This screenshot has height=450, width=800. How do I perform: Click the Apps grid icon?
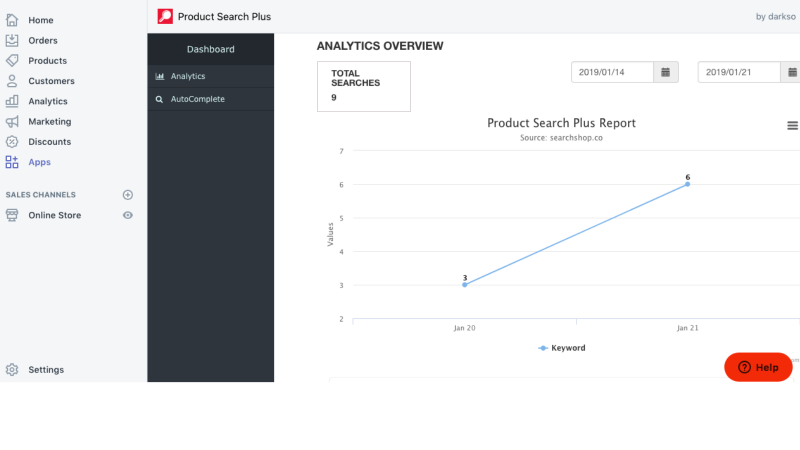point(12,162)
